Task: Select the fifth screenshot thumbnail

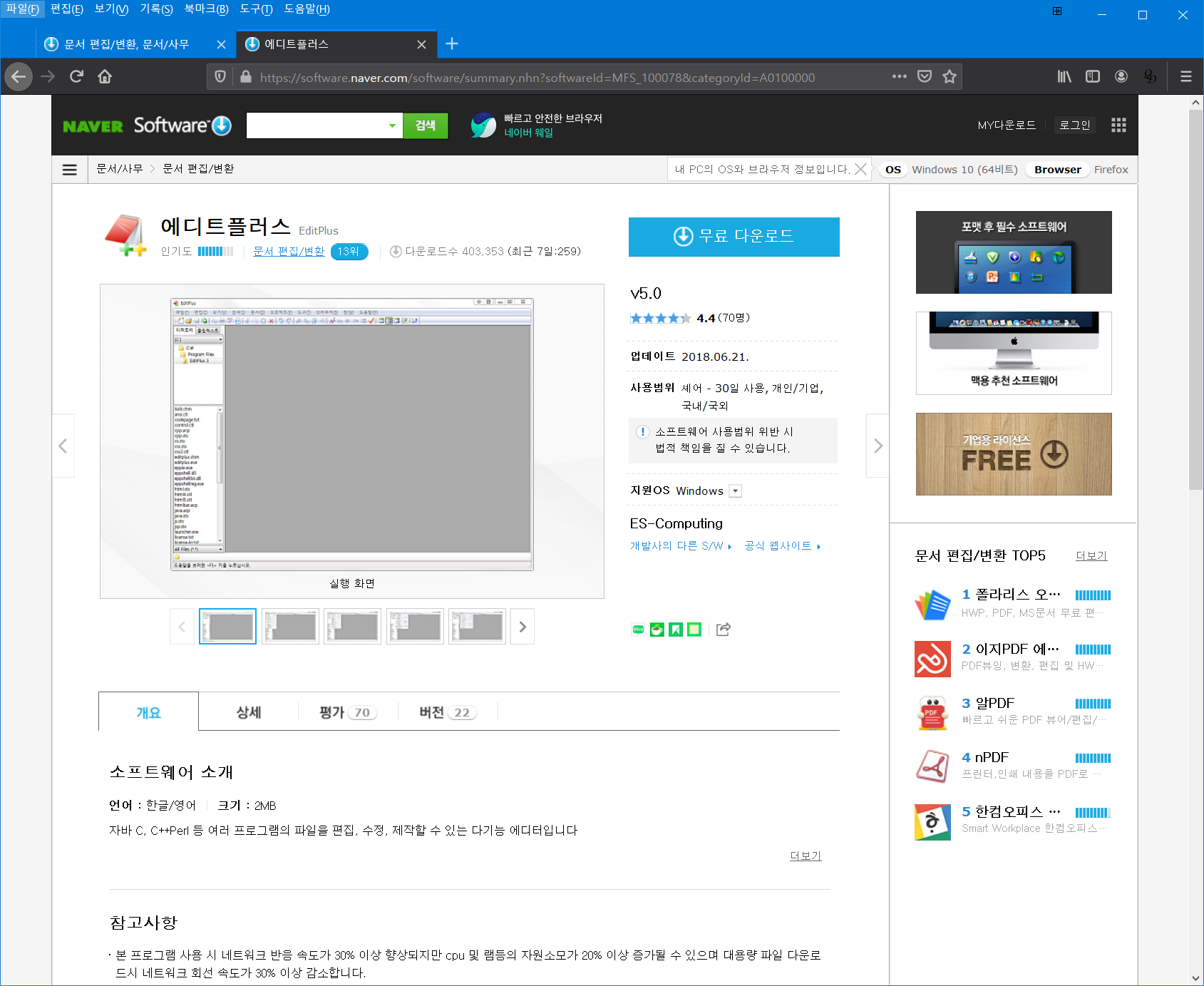Action: (477, 627)
